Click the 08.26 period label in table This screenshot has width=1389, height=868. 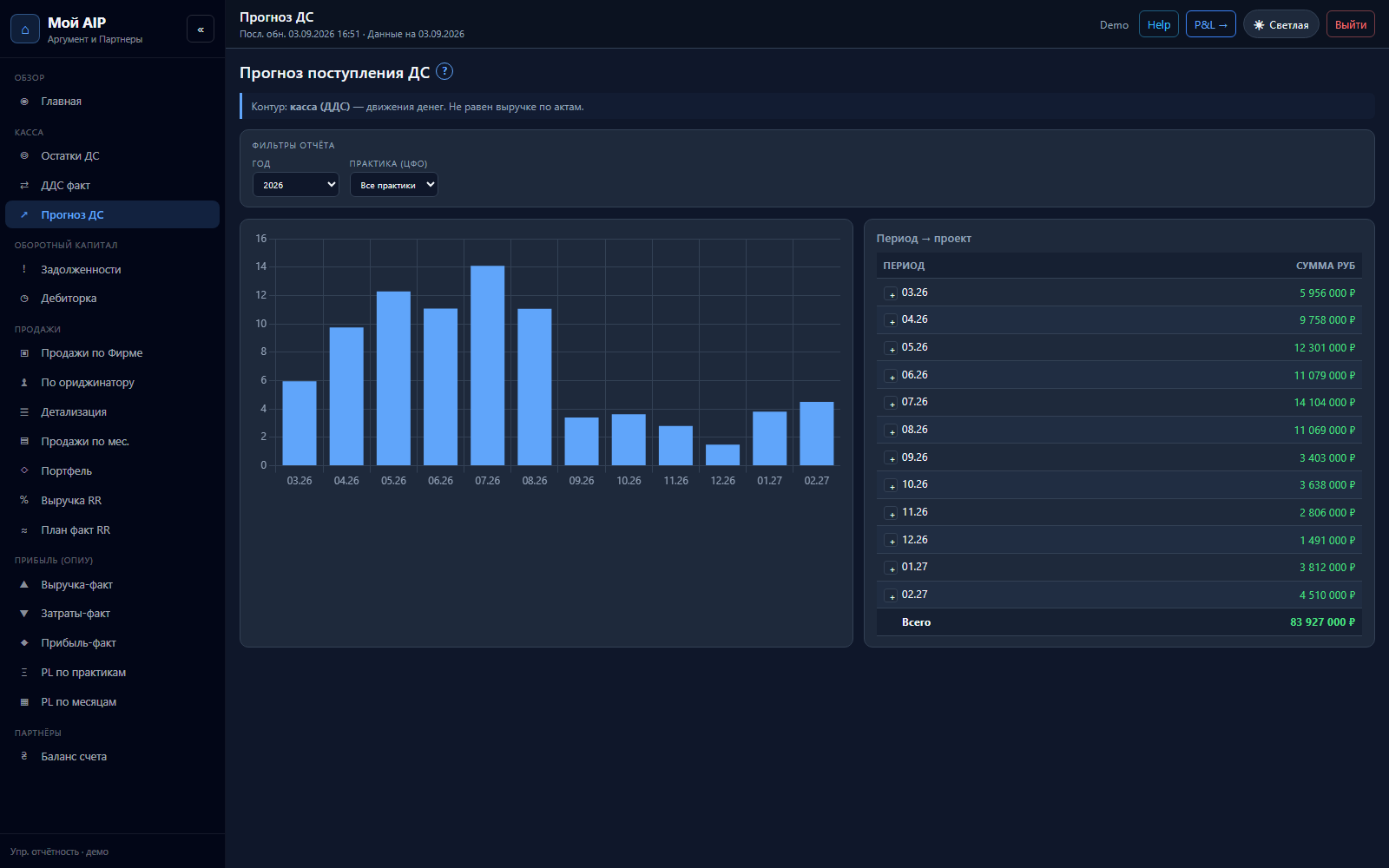click(x=915, y=430)
